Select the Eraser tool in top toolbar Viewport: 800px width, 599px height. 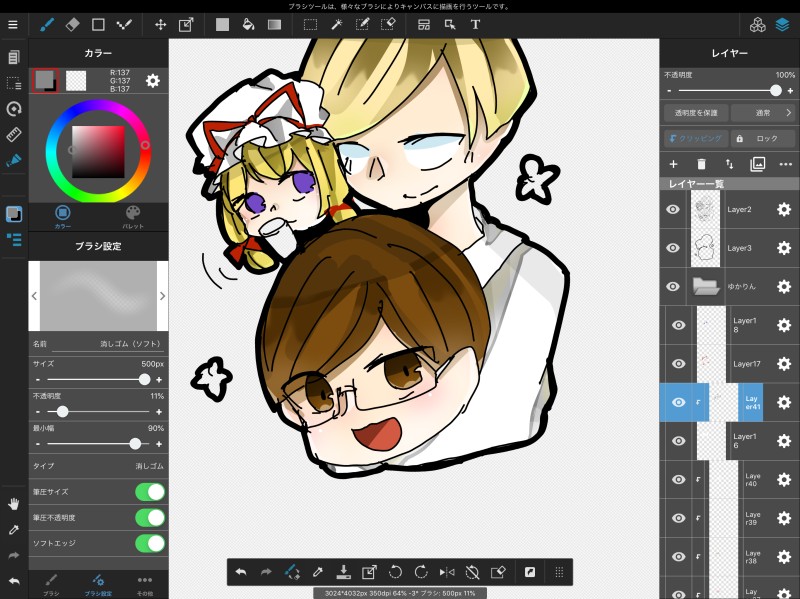pyautogui.click(x=72, y=24)
